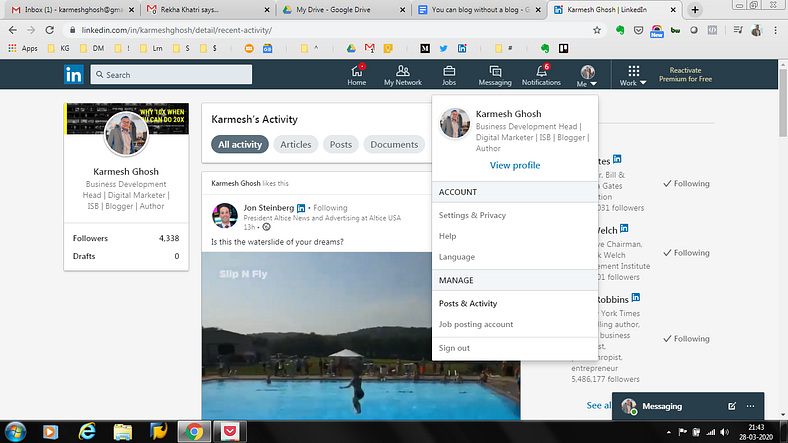Open the LinkedIn logo home link
788x443 pixels.
73,75
